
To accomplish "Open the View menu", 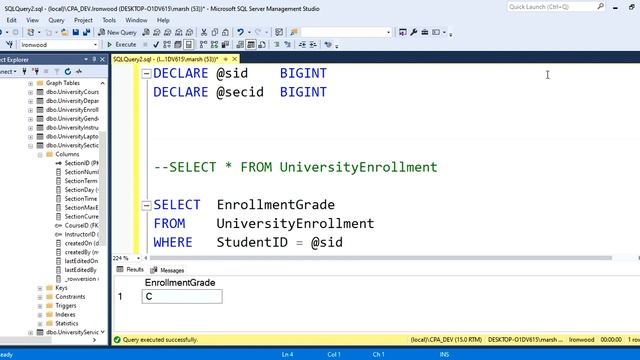I will coord(32,20).
